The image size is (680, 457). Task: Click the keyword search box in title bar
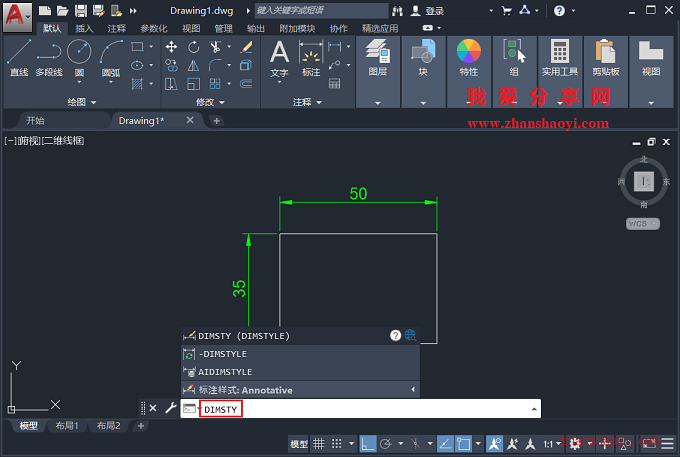[x=321, y=10]
